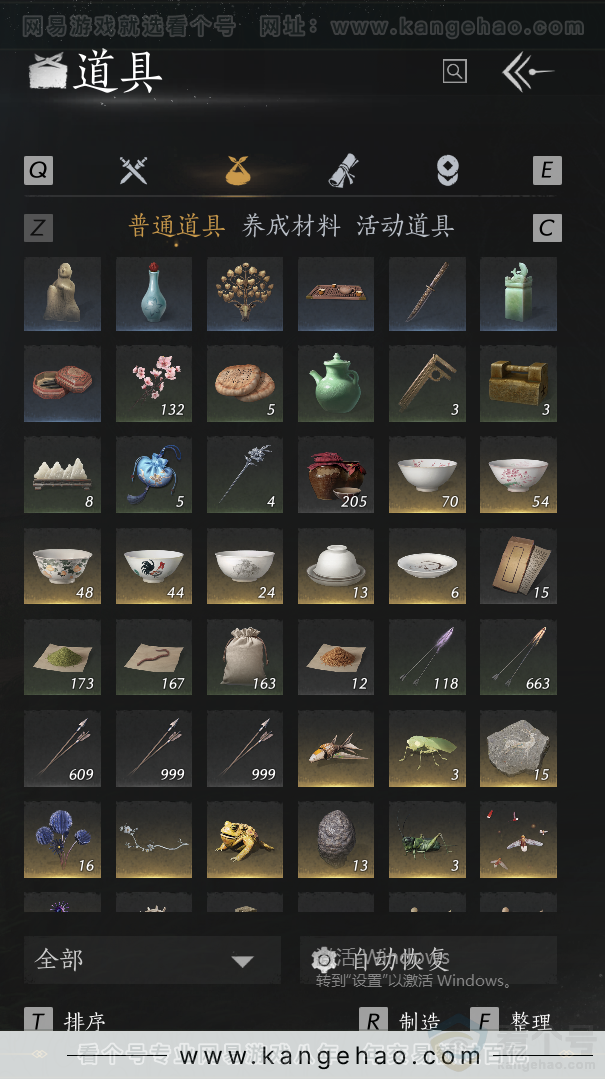Image resolution: width=605 pixels, height=1080 pixels.
Task: Select the blue embroidered sachet item
Action: (154, 475)
